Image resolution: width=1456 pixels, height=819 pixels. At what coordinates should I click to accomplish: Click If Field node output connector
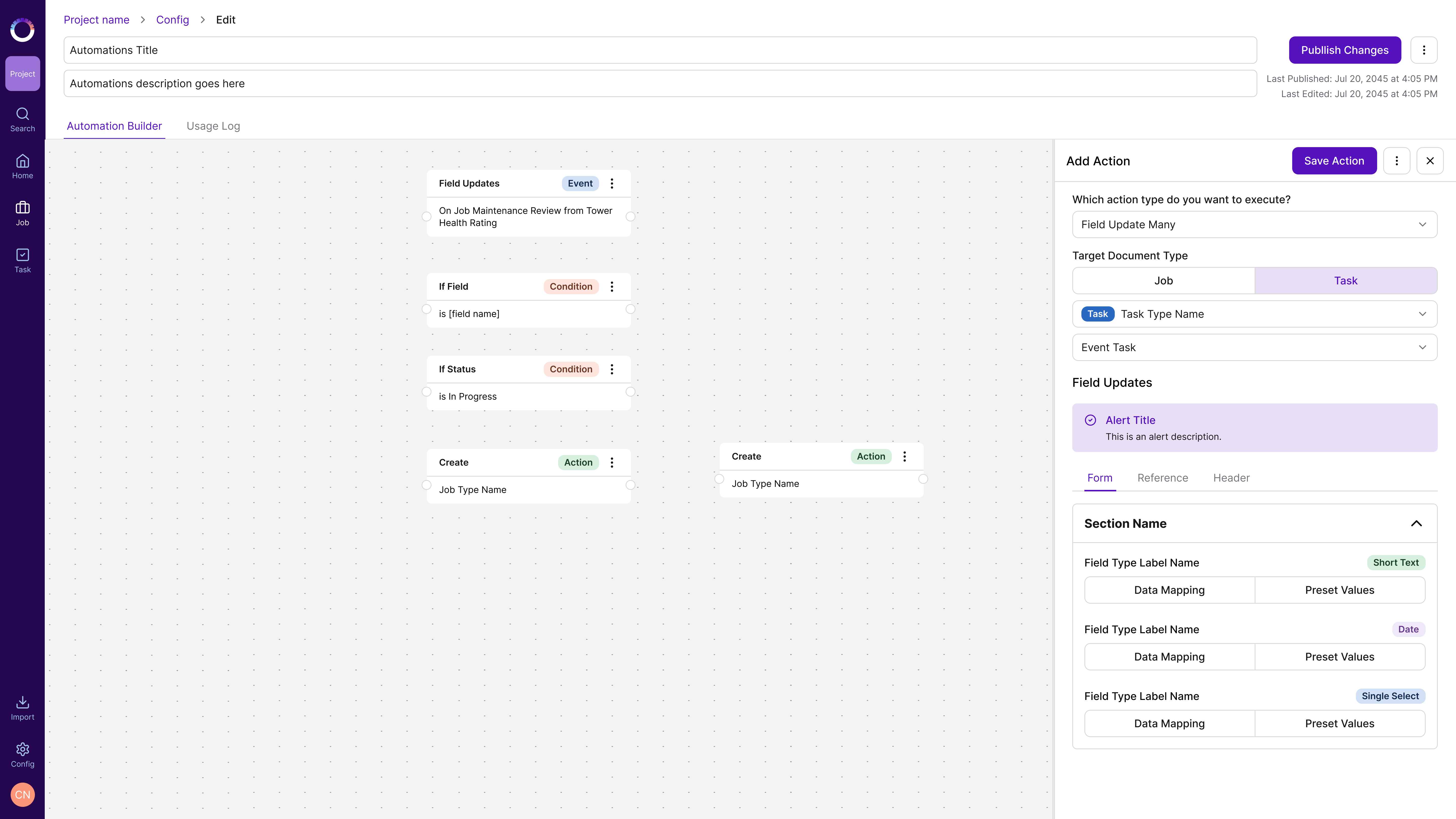pyautogui.click(x=630, y=309)
